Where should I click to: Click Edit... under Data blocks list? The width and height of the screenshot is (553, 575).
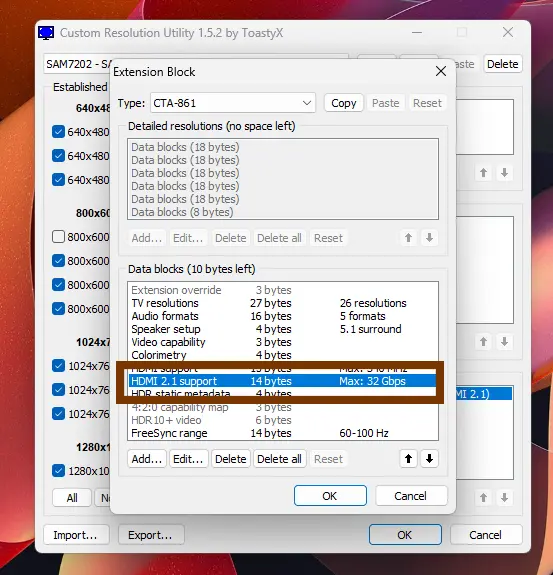coord(188,459)
